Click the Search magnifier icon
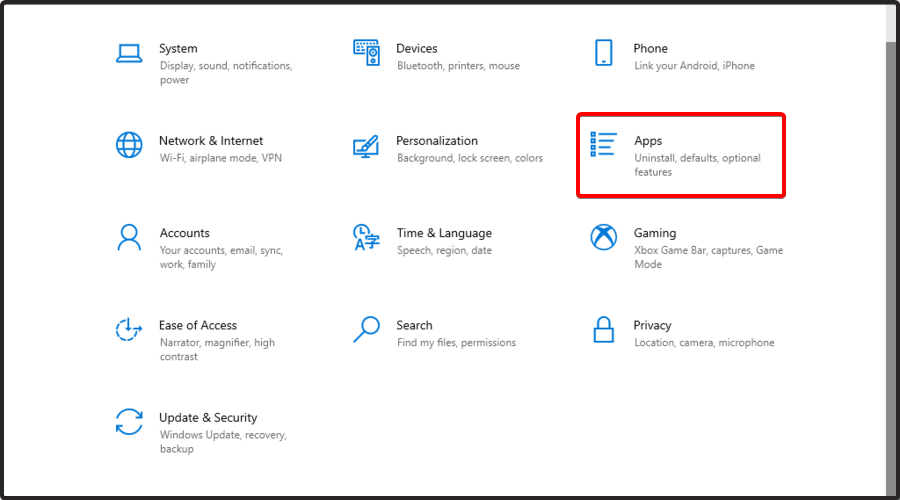 (366, 330)
